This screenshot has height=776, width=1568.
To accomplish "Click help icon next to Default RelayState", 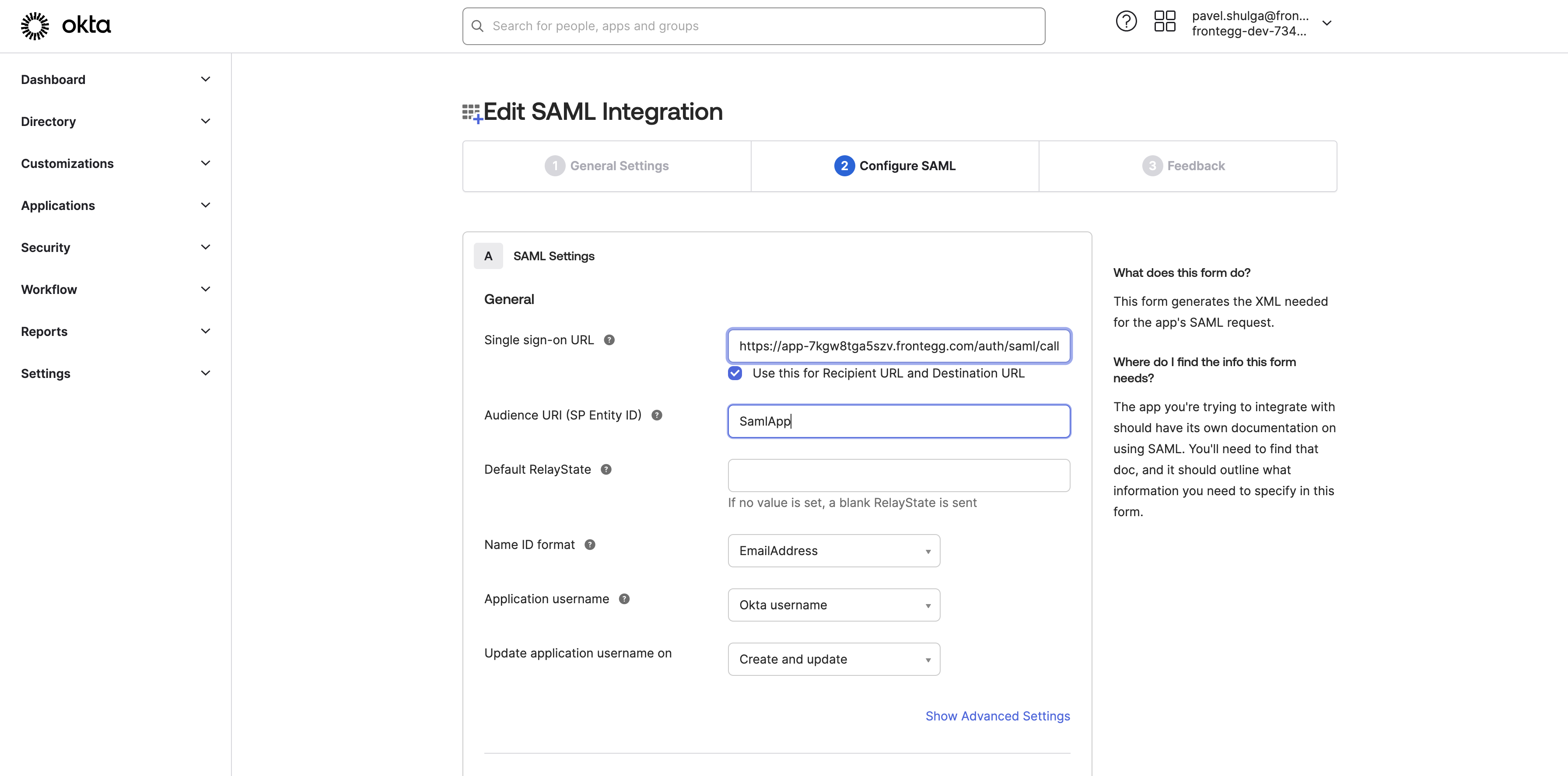I will [605, 469].
